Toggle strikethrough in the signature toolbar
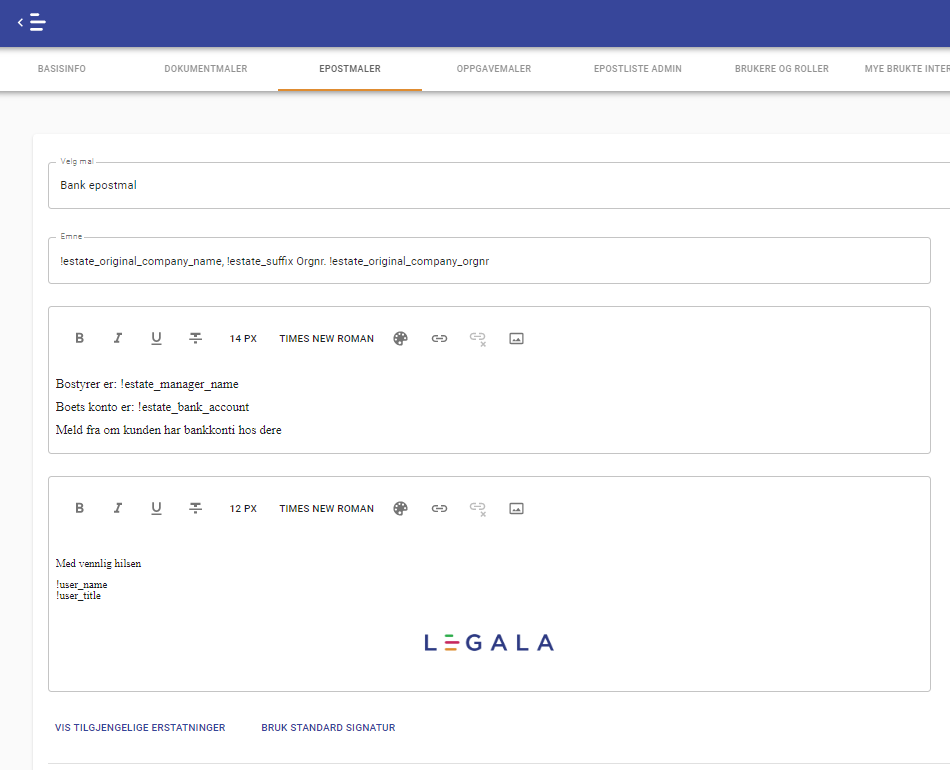The width and height of the screenshot is (950, 770). 196,508
